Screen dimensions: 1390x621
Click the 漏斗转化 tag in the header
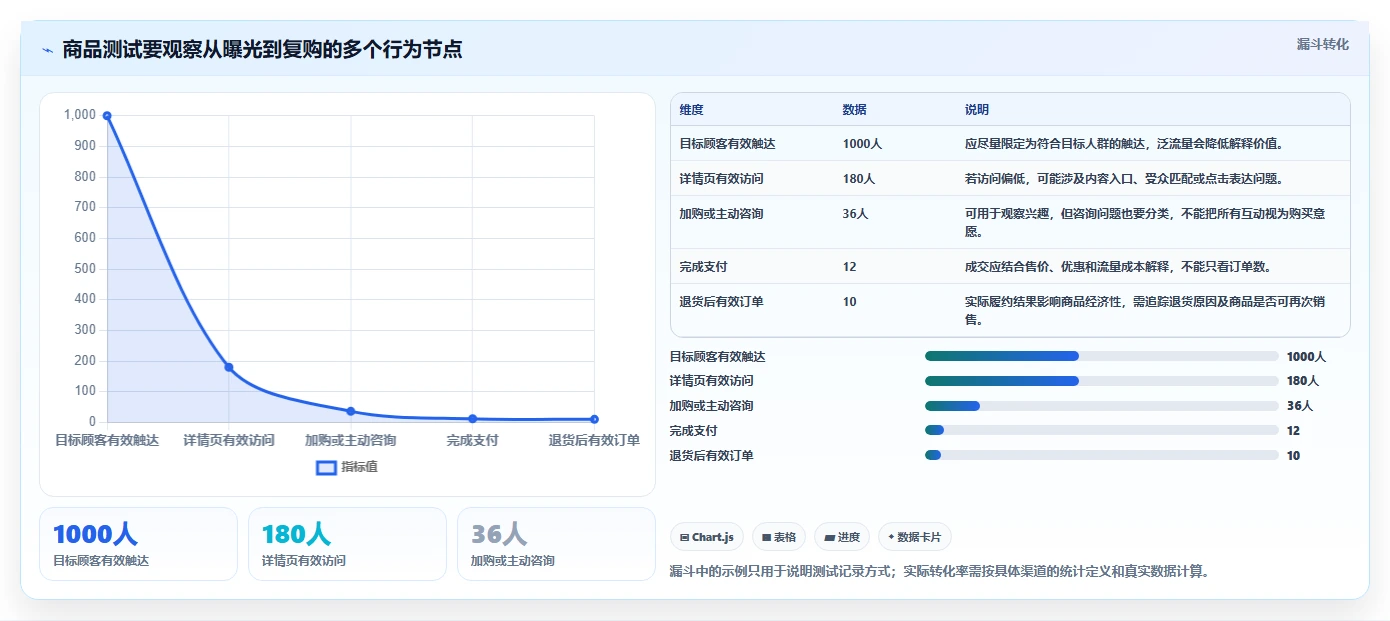click(x=1322, y=44)
